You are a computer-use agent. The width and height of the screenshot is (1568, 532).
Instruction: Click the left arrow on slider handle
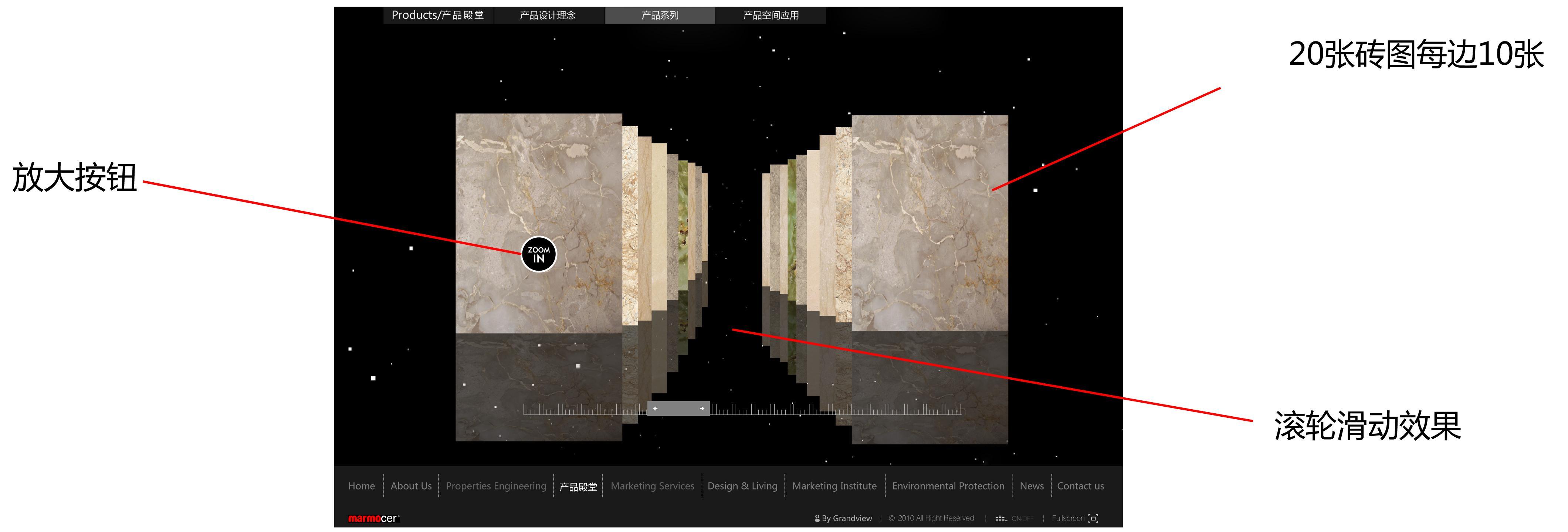(655, 409)
